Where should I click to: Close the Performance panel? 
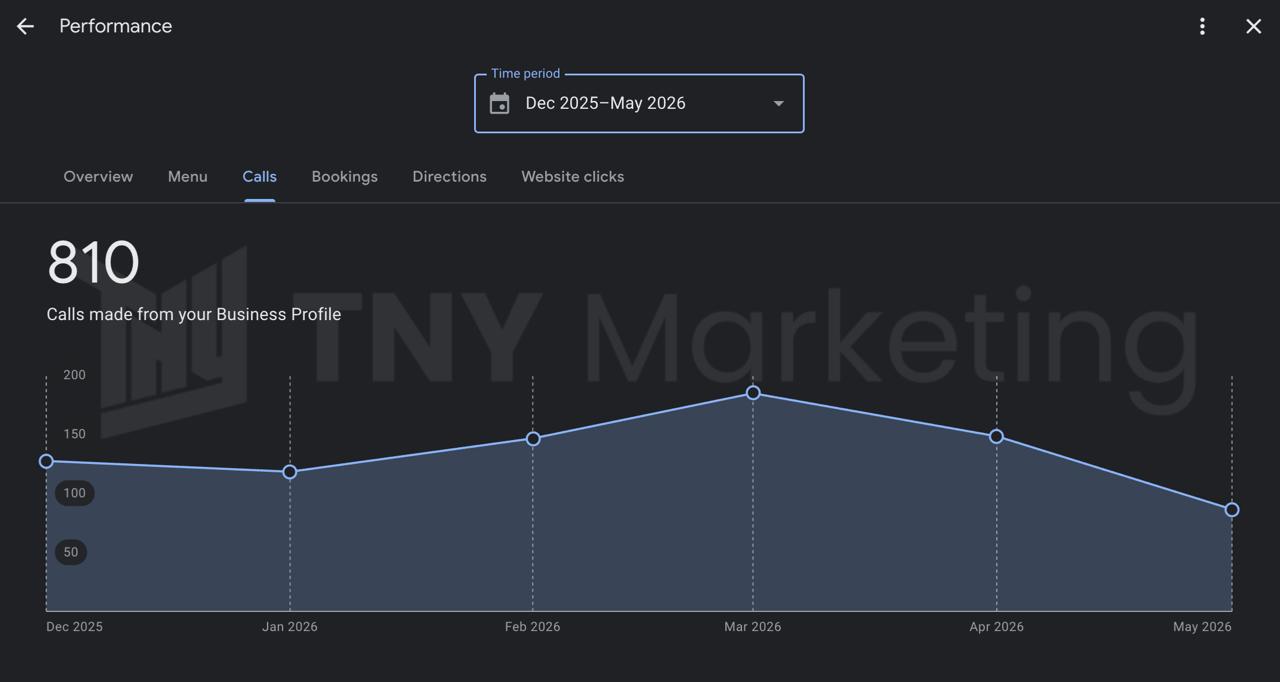[x=1253, y=27]
